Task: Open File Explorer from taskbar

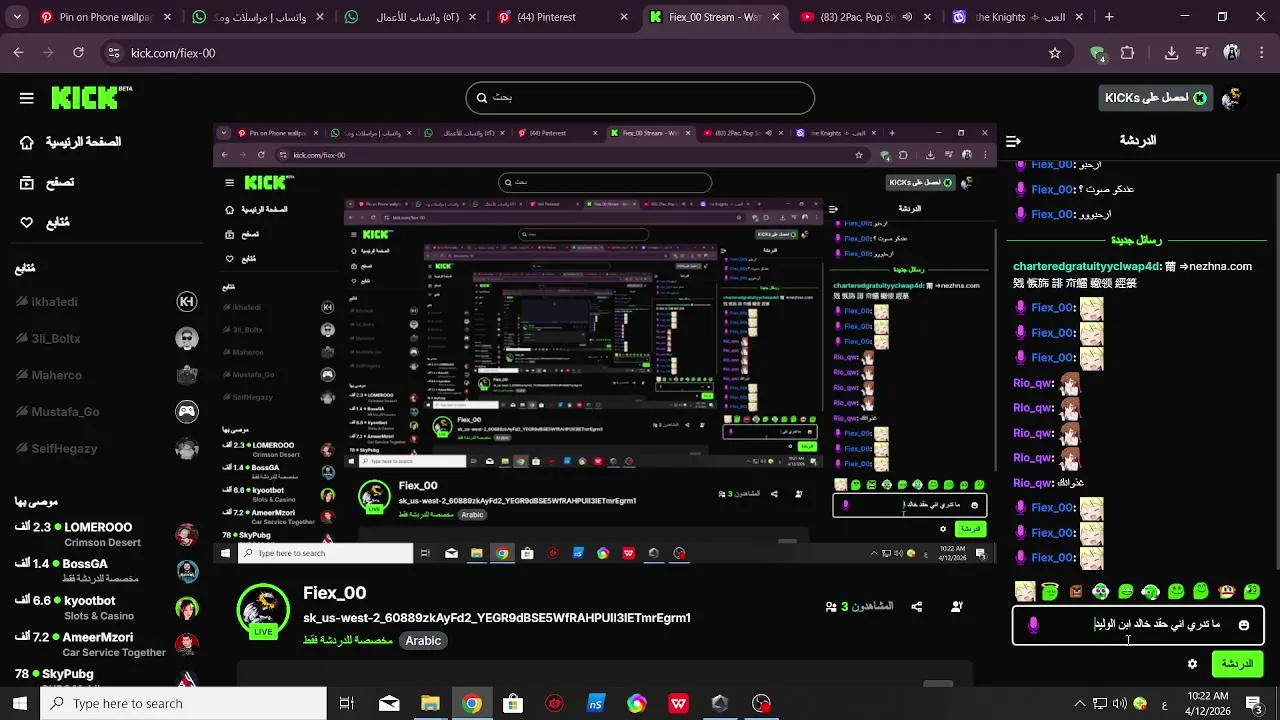Action: [430, 704]
